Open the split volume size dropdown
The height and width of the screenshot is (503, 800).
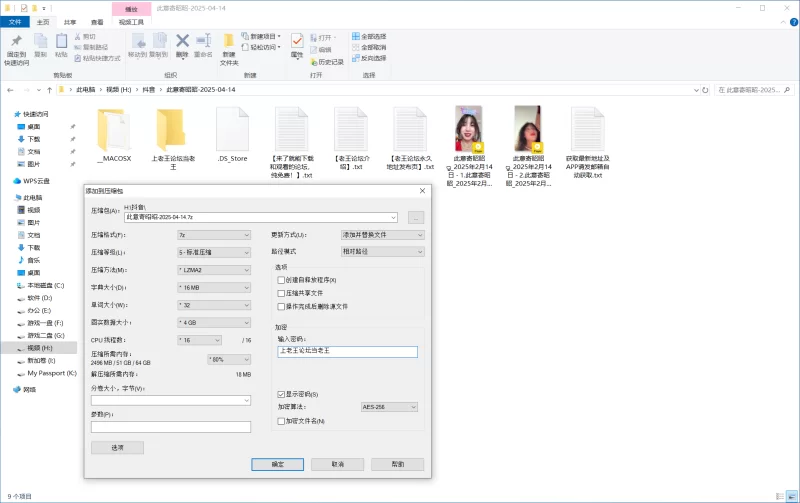[171, 400]
